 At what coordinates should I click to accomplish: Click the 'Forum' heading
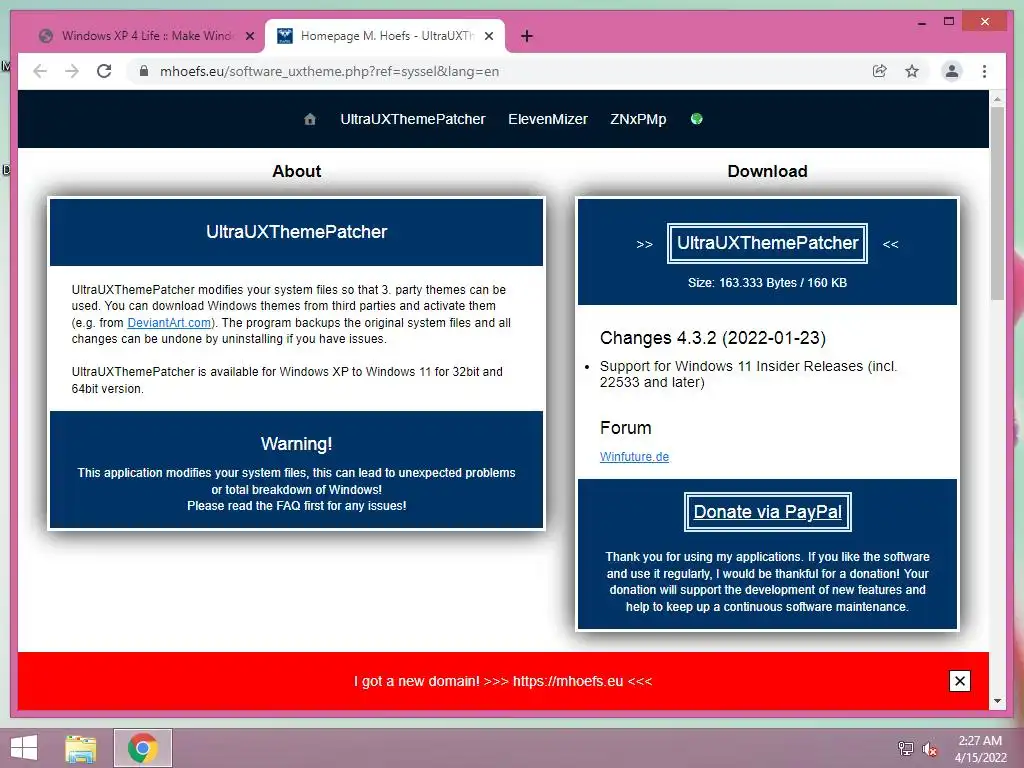[626, 428]
